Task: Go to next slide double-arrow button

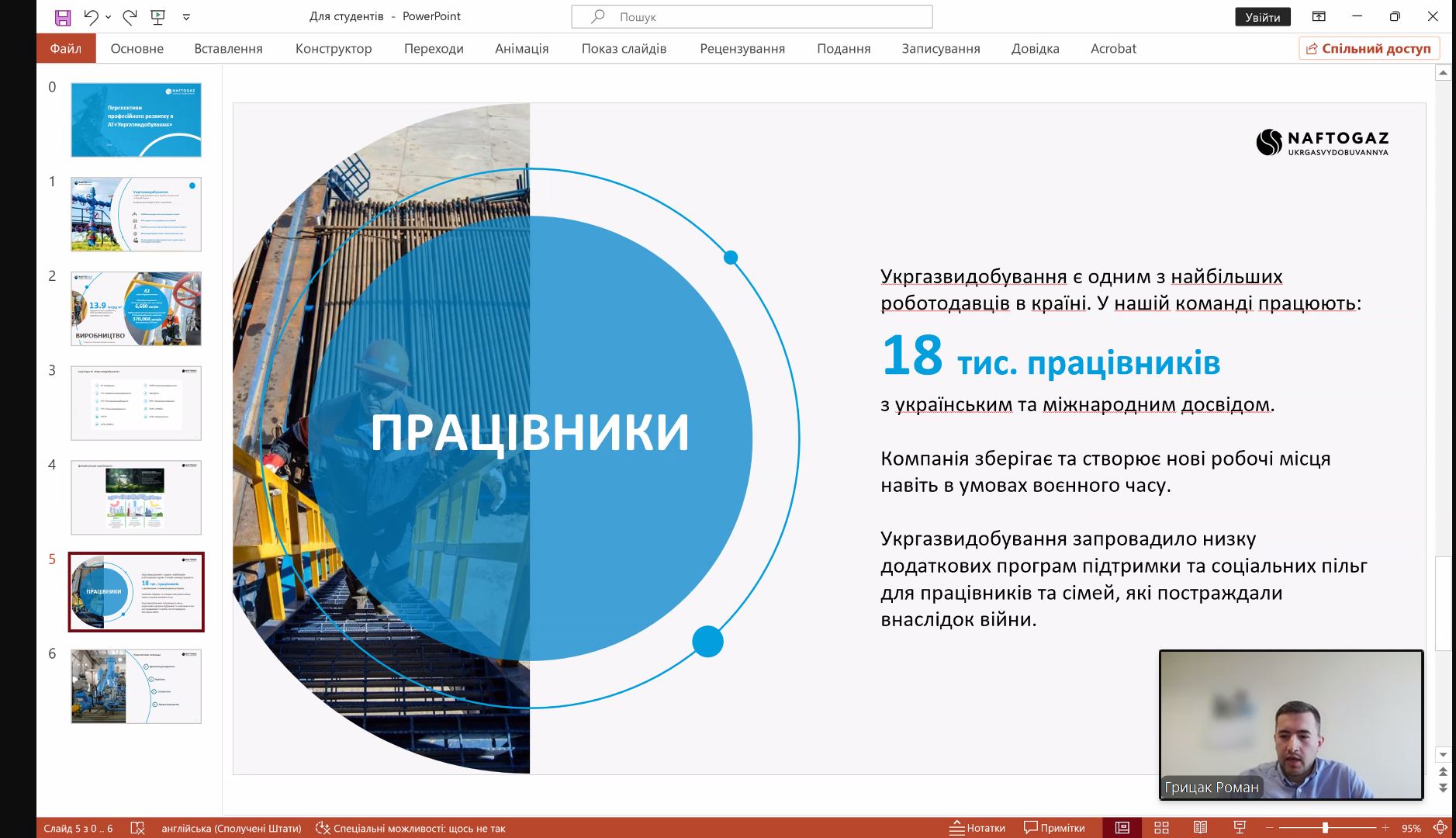Action: [x=1443, y=788]
